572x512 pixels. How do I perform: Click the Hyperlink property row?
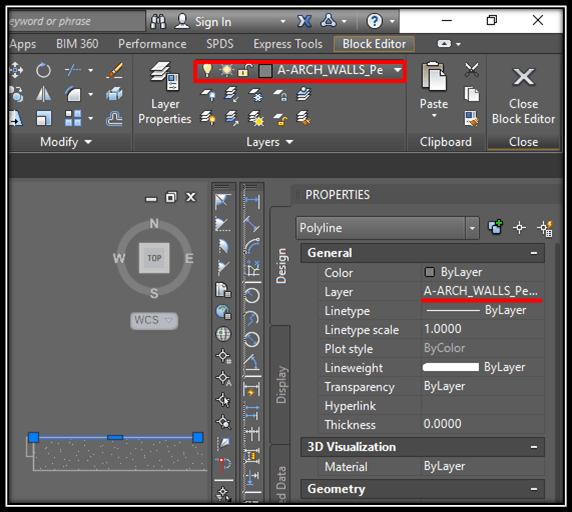point(431,406)
